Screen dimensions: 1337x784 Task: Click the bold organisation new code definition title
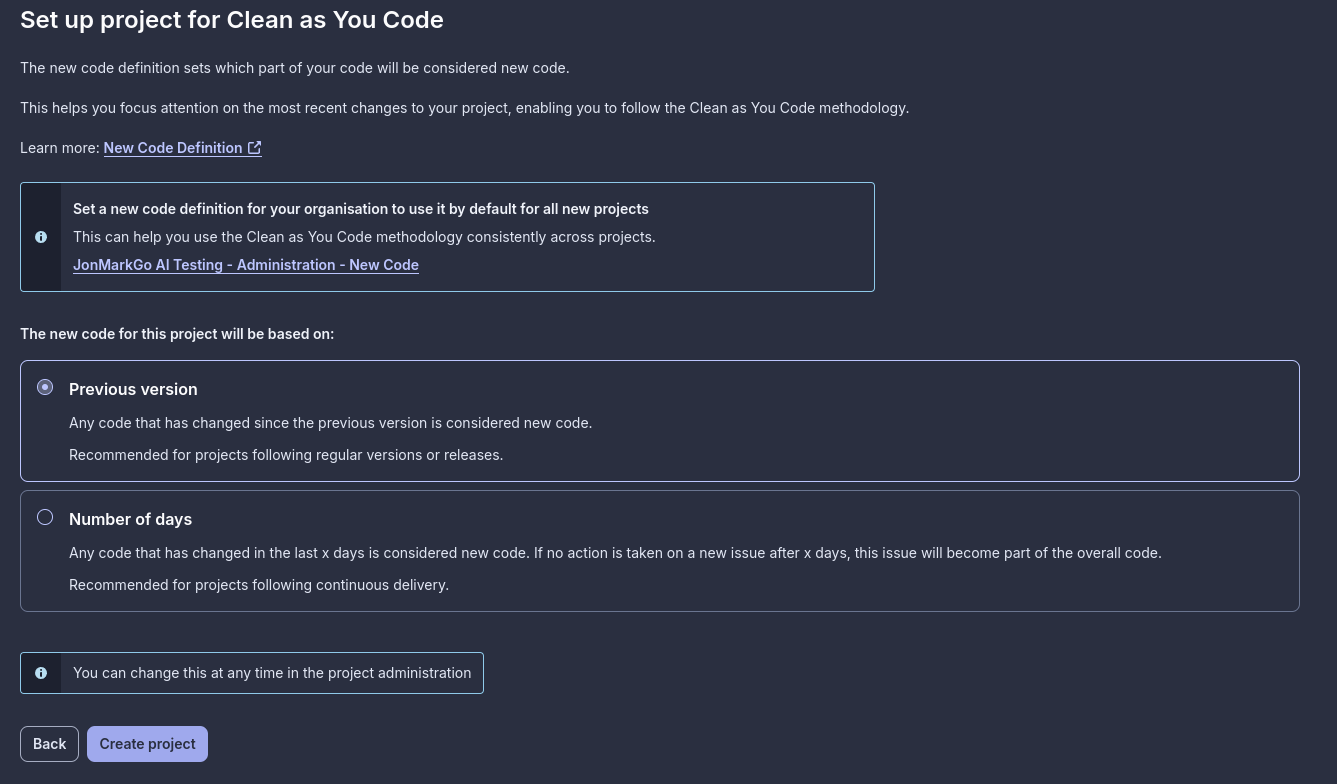click(361, 209)
